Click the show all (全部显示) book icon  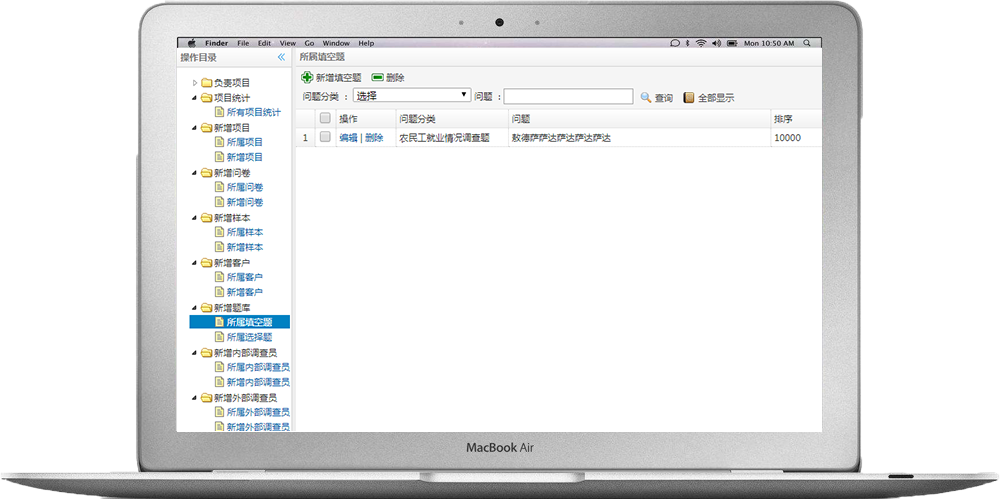coord(689,97)
